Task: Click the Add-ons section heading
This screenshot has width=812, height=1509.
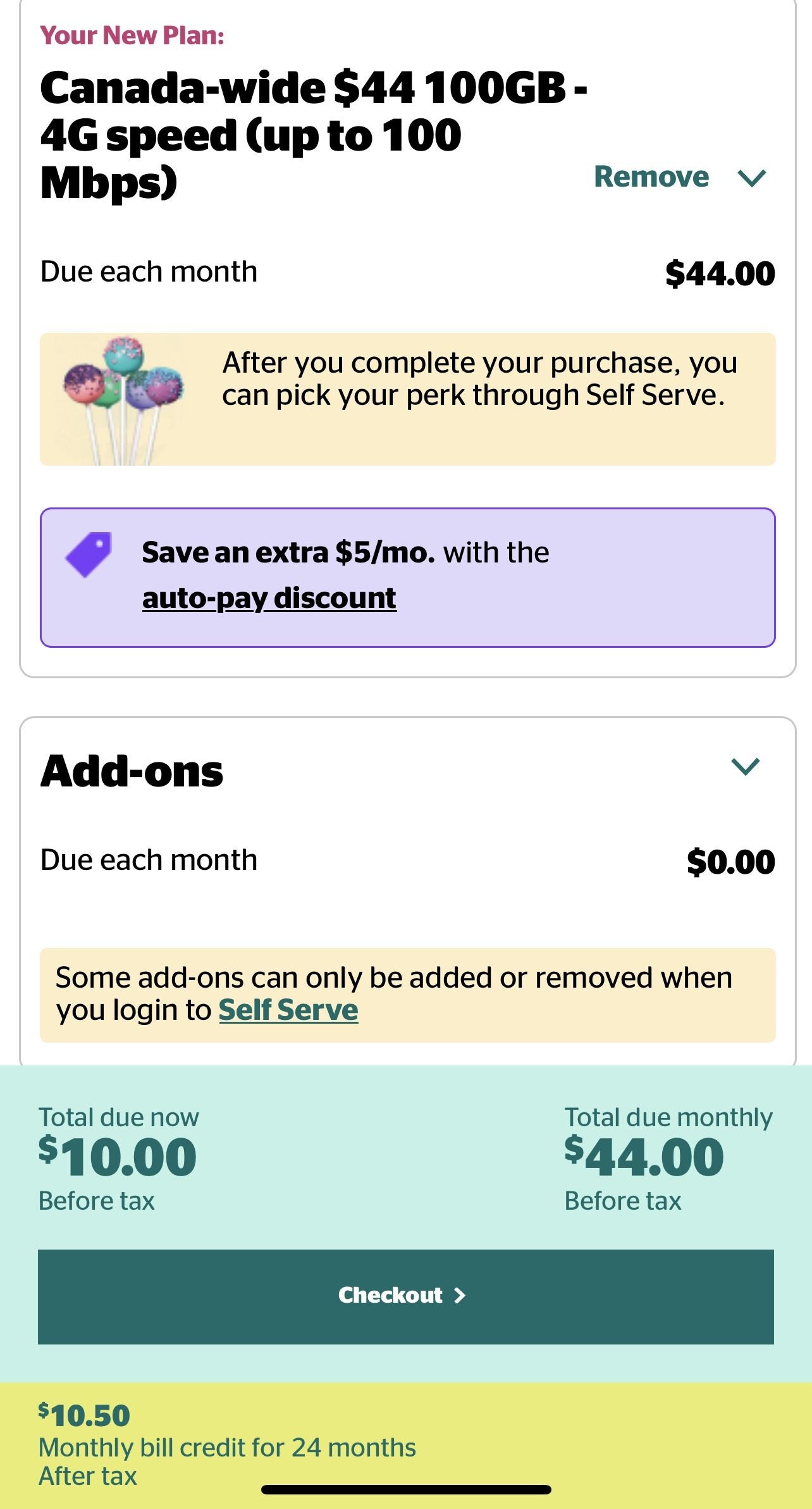Action: tap(132, 771)
